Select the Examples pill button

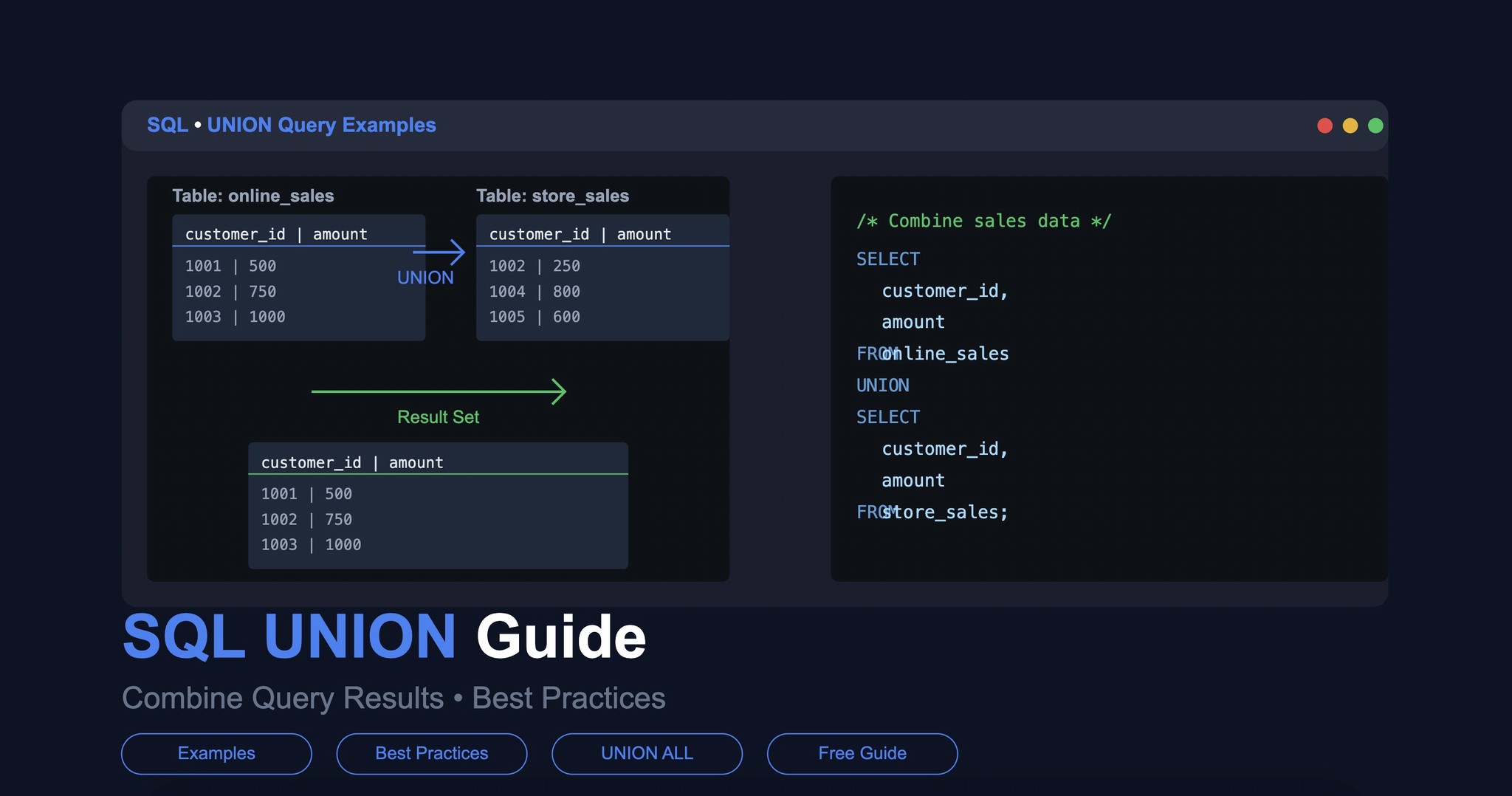coord(216,753)
